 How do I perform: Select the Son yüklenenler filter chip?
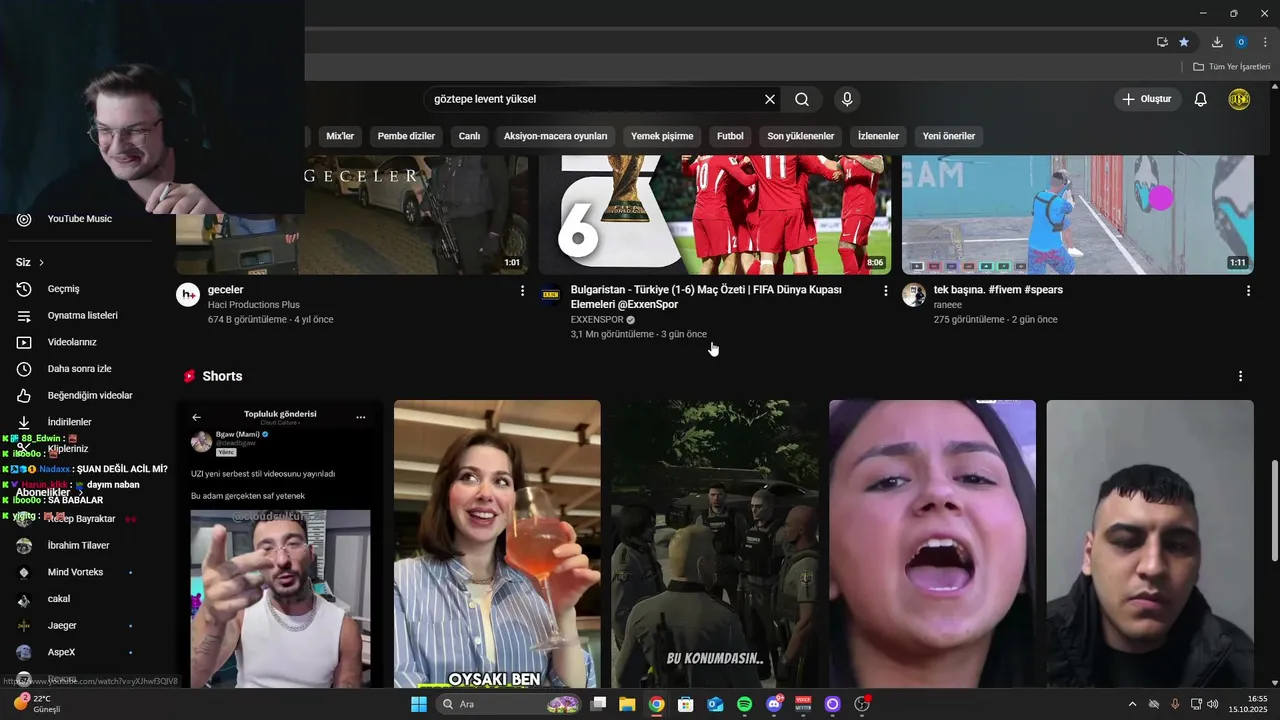pos(800,136)
